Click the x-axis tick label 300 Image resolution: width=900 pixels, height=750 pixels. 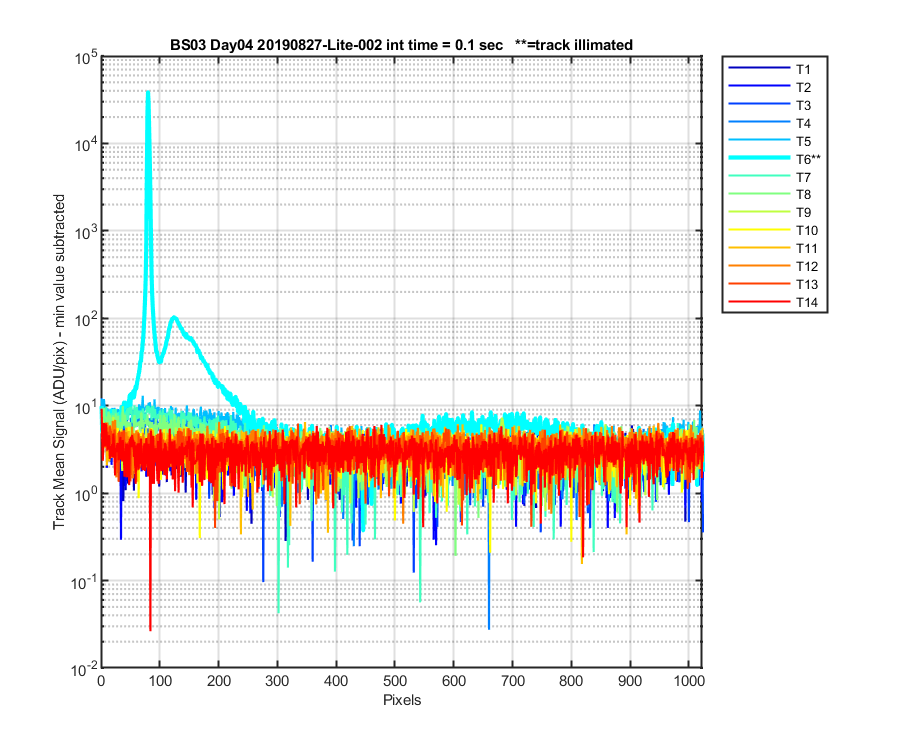coord(277,681)
